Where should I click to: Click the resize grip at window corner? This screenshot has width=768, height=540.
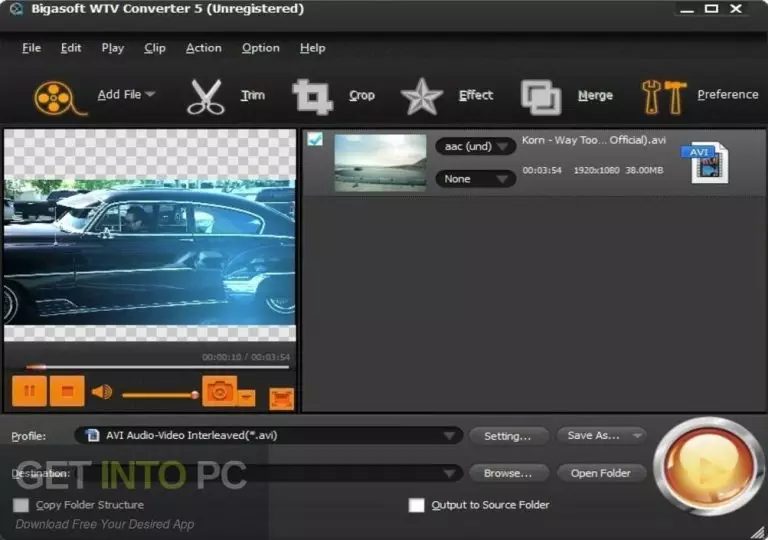point(758,531)
